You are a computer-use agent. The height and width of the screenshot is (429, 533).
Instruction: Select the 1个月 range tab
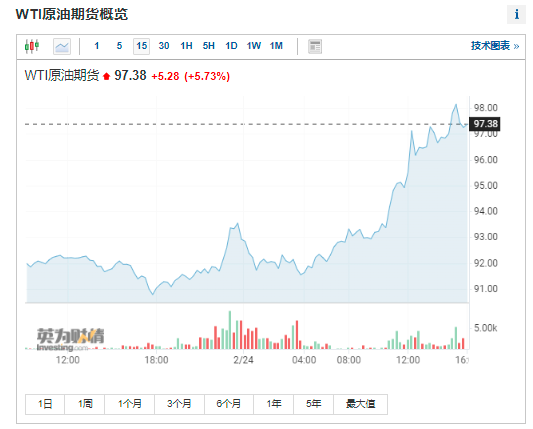pyautogui.click(x=130, y=404)
